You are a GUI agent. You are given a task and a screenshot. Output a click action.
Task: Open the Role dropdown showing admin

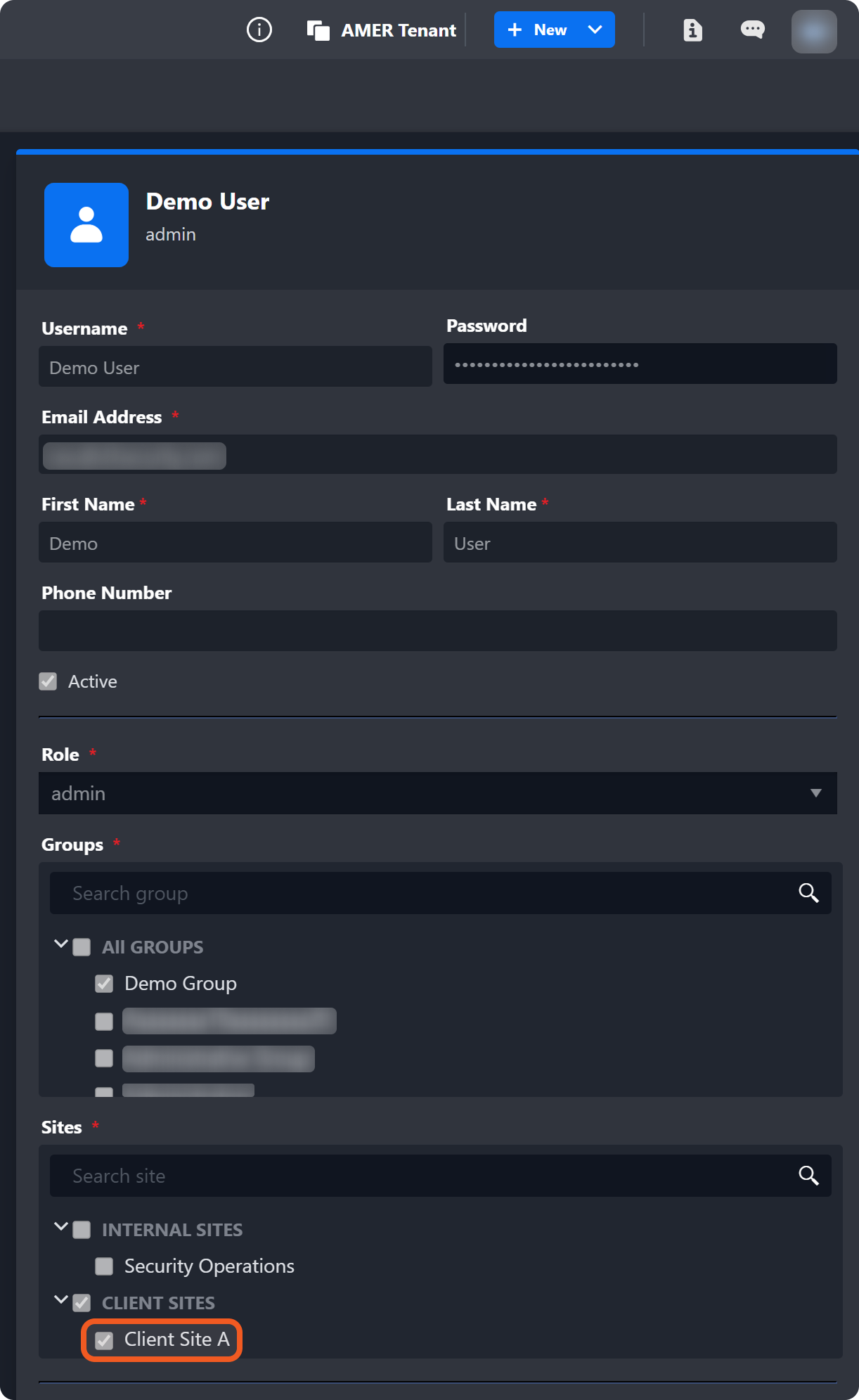(x=437, y=793)
